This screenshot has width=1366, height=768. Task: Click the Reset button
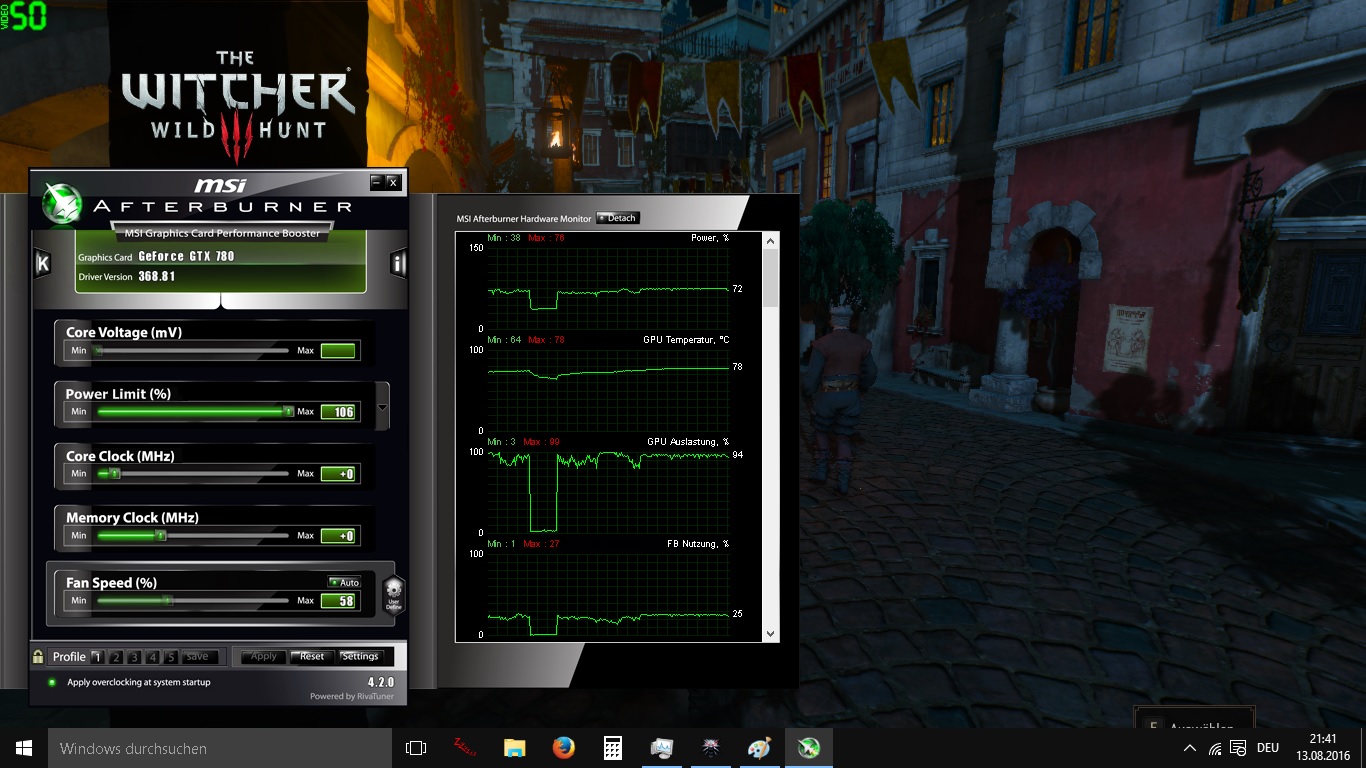[312, 657]
